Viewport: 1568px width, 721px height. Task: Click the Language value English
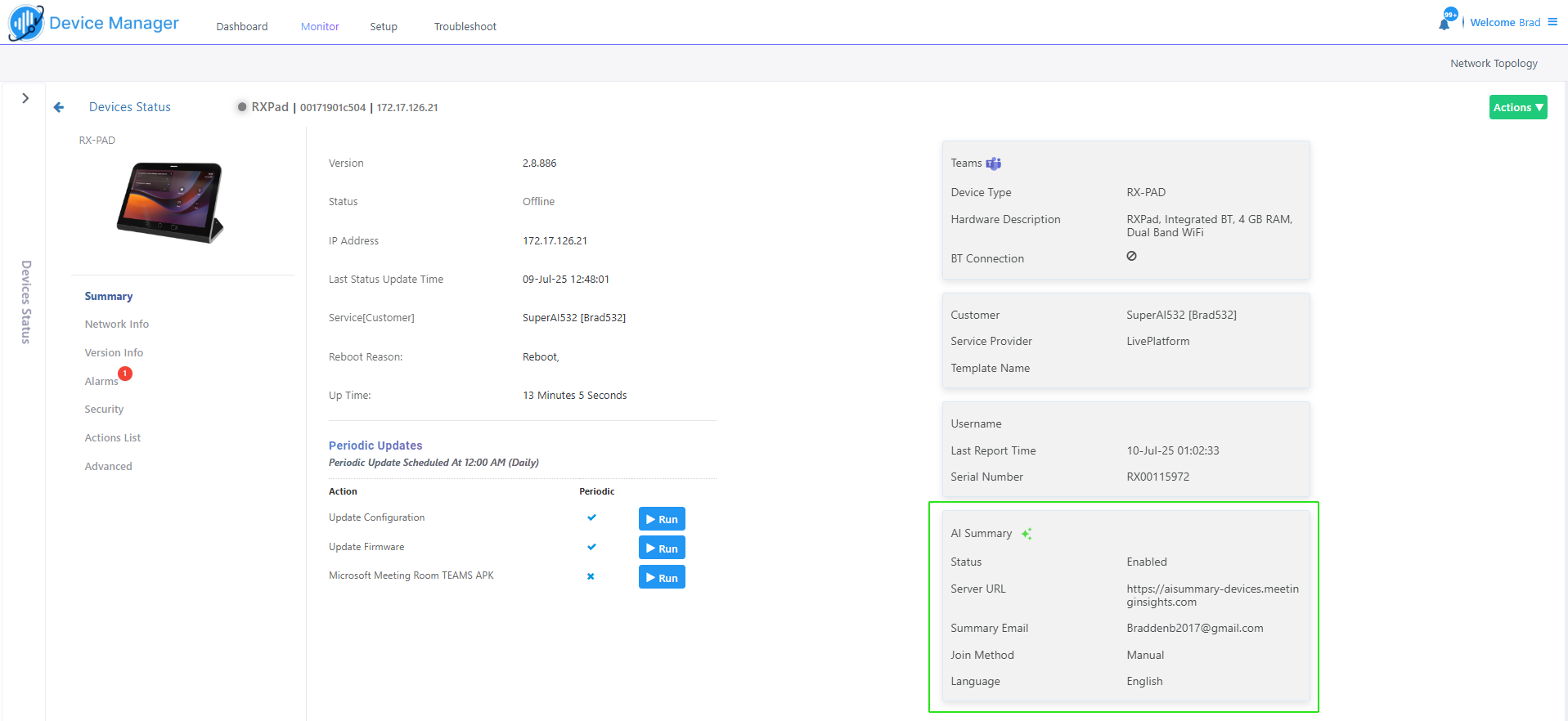[x=1144, y=682]
